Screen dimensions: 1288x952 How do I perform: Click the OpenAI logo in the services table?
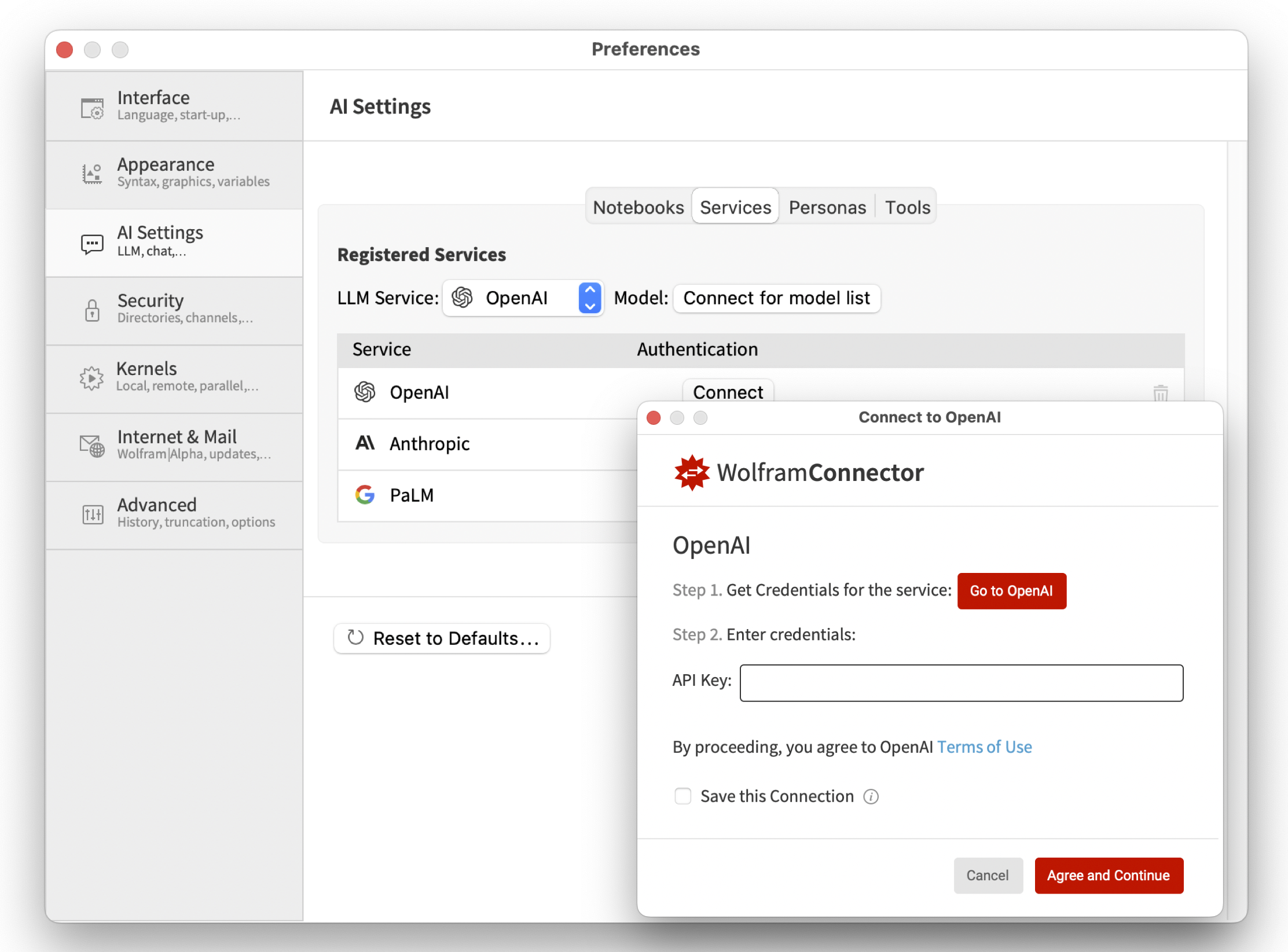click(365, 392)
